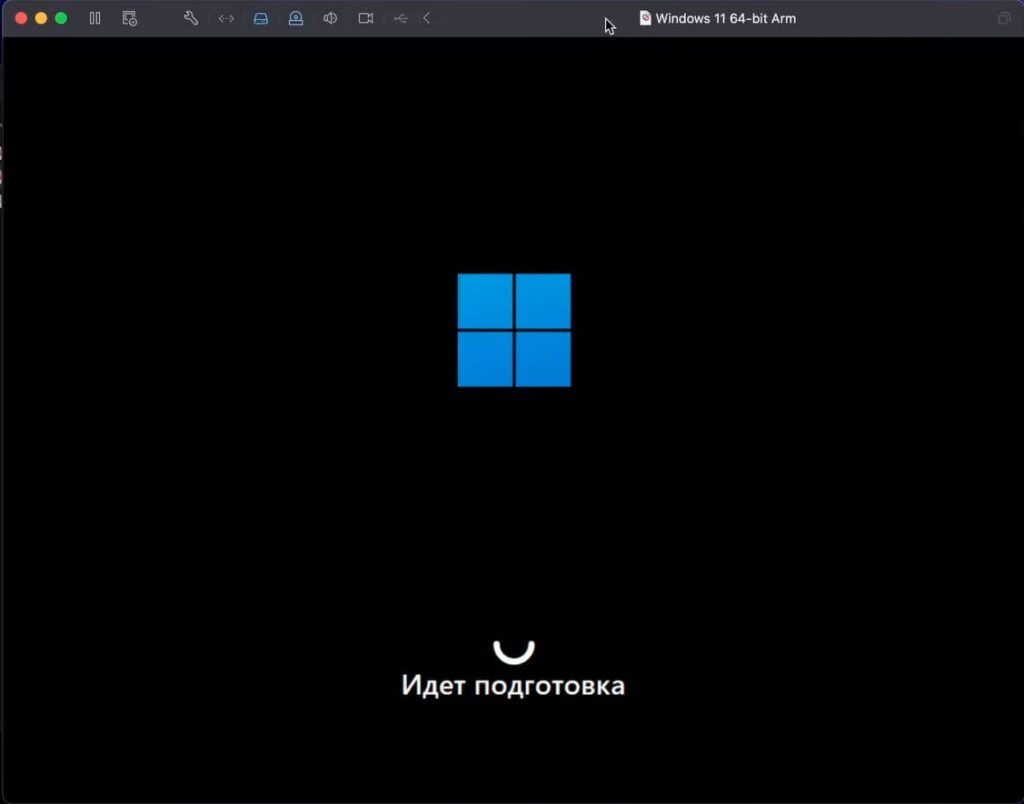The width and height of the screenshot is (1024, 804).
Task: Close the virtual machine window
Action: (21, 18)
